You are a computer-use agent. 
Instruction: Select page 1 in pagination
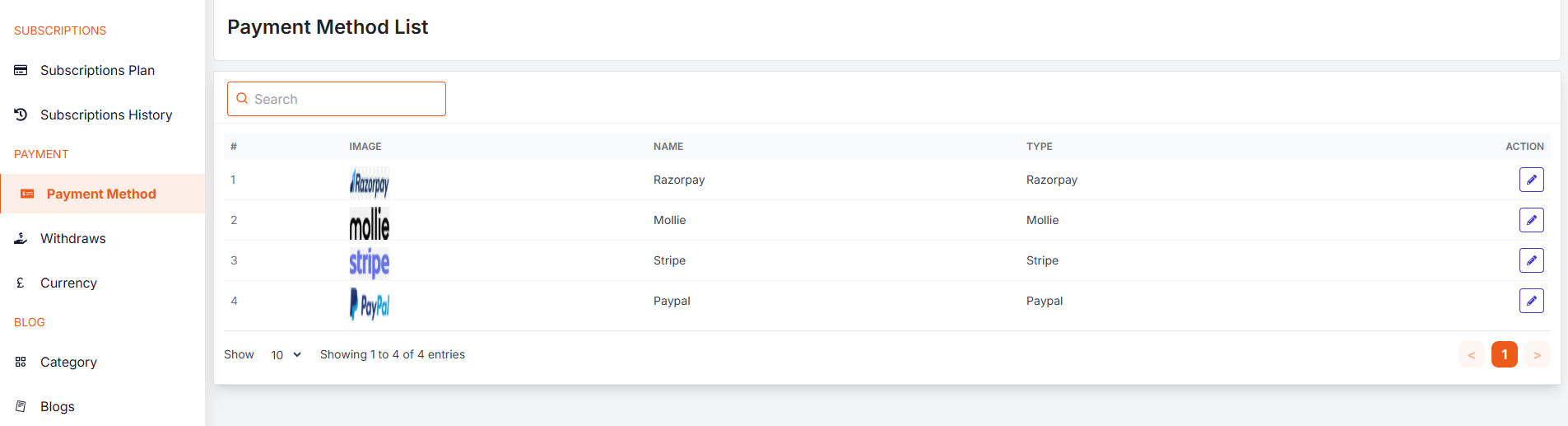point(1504,354)
